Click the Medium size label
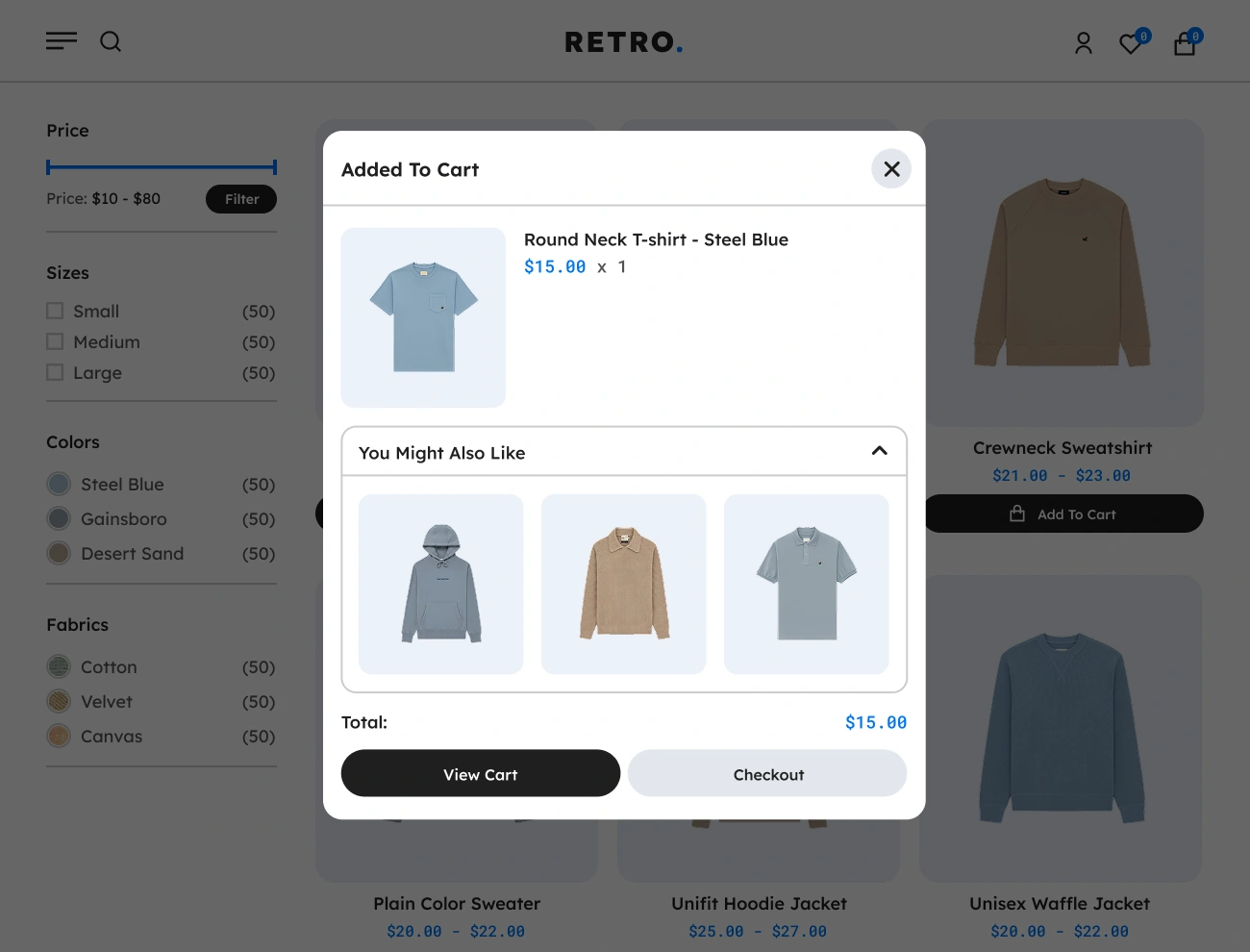1250x952 pixels. pyautogui.click(x=107, y=341)
